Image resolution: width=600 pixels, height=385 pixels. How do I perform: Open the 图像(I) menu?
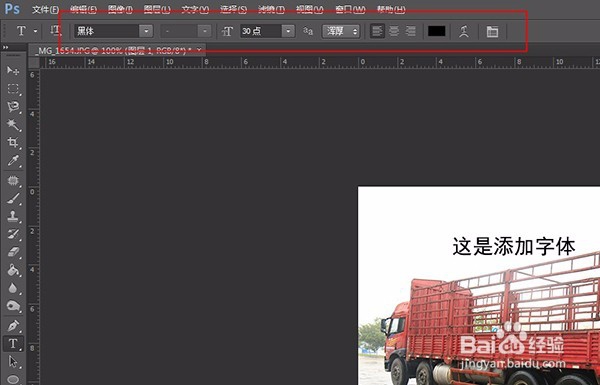pyautogui.click(x=120, y=9)
